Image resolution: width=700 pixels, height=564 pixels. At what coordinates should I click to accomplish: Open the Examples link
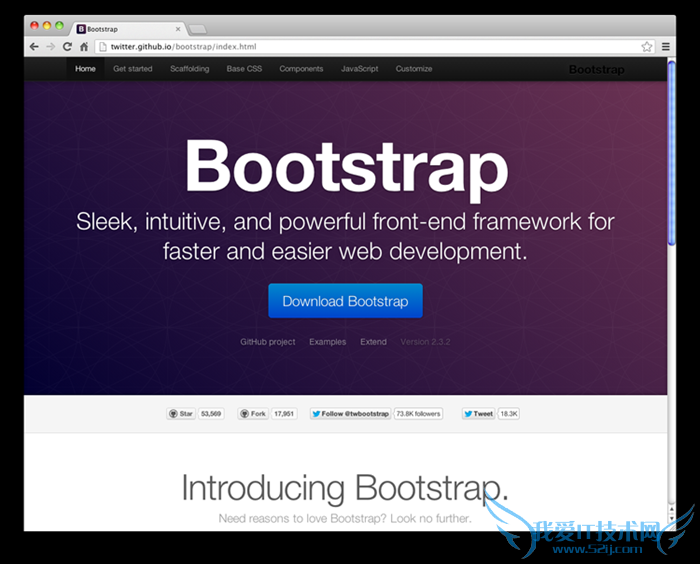(x=328, y=342)
